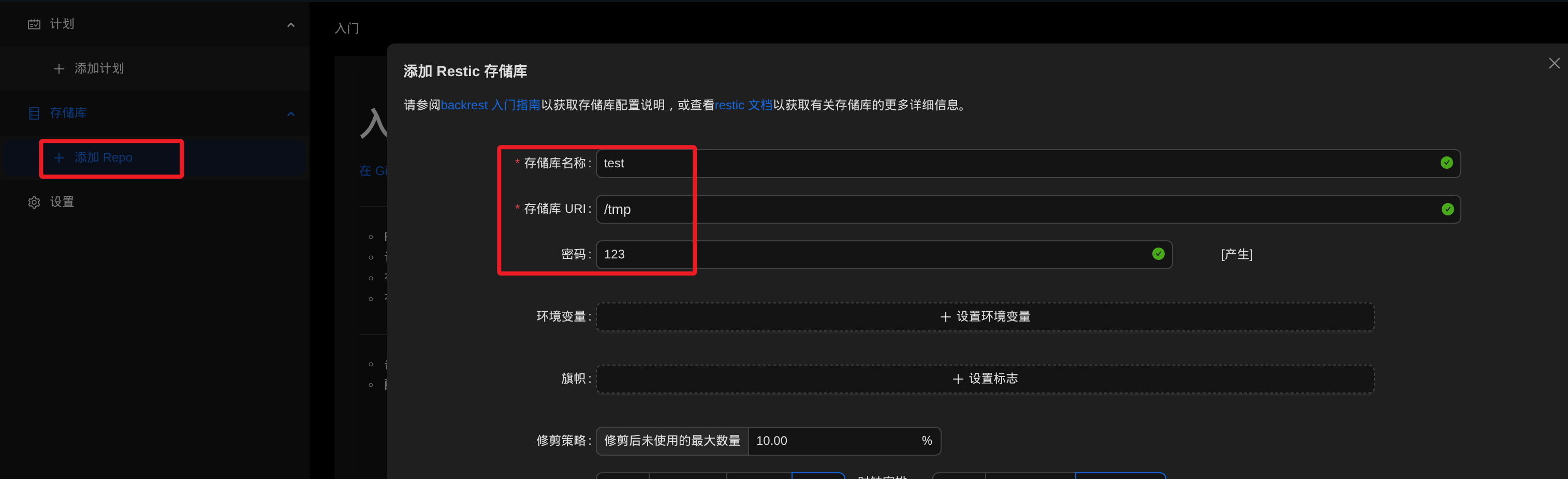Click the plus icon beside 添加计划
This screenshot has width=1568, height=479.
pos(58,69)
